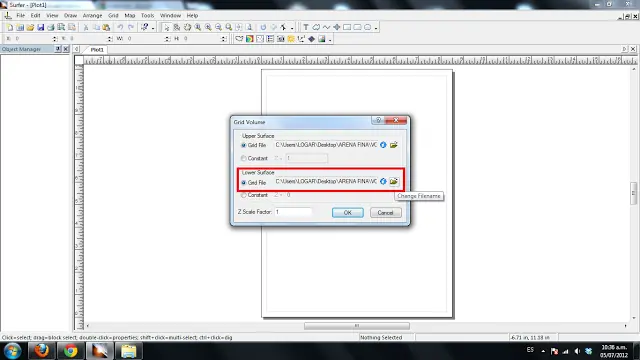Viewport: 640px width, 360px height.
Task: Click the horizontal scrollbar thumb
Action: 357,326
